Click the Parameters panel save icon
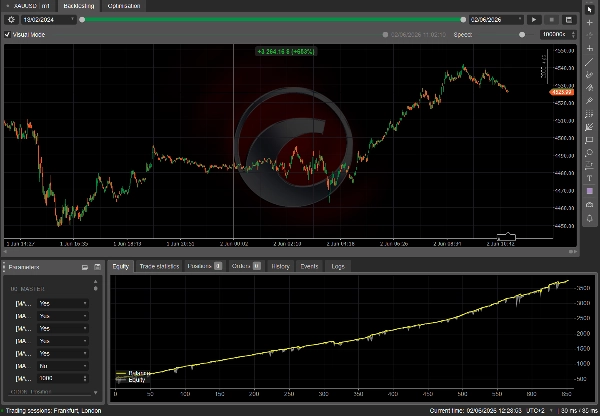 point(97,267)
